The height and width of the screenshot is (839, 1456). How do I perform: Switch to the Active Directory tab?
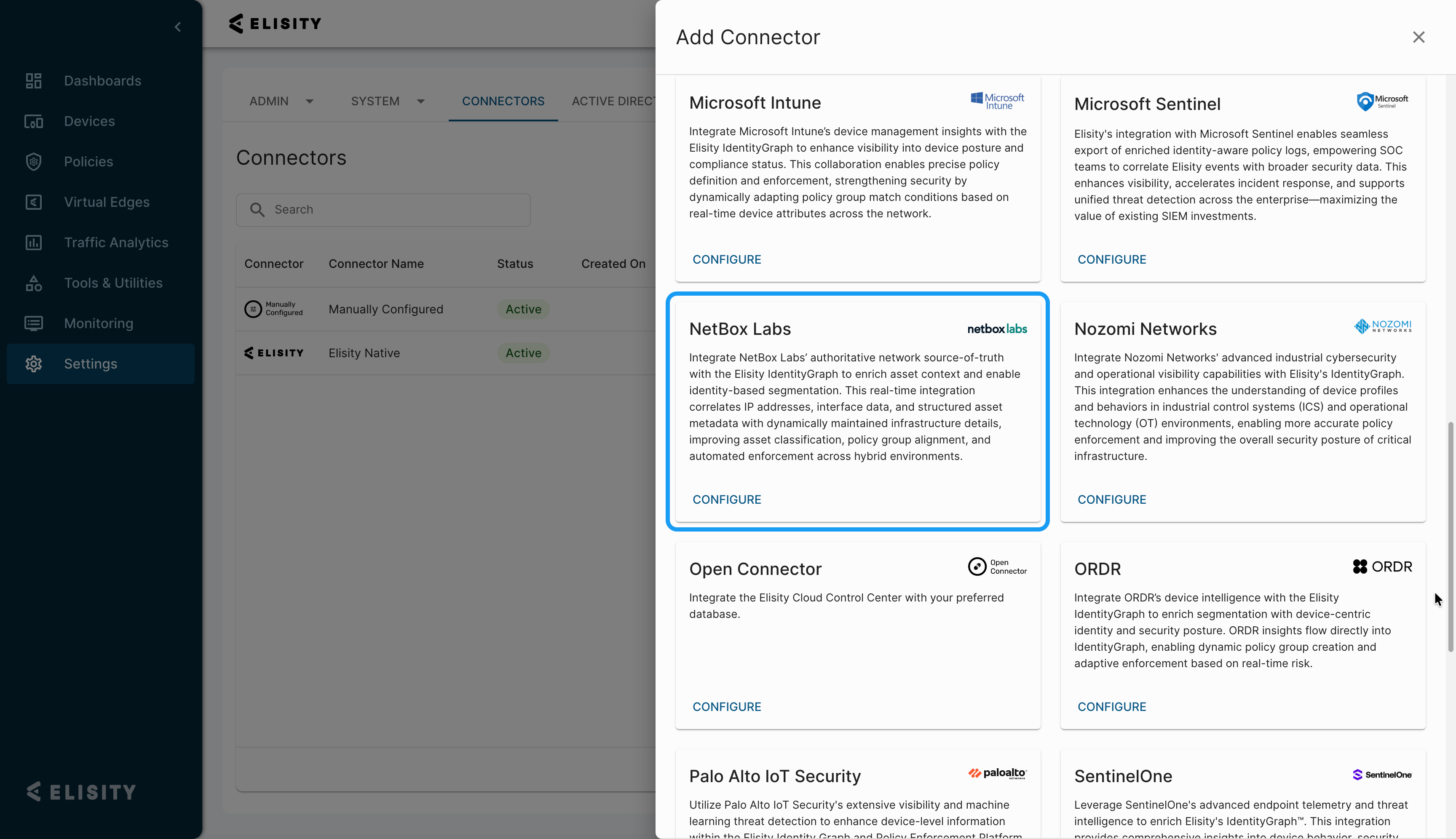[613, 102]
